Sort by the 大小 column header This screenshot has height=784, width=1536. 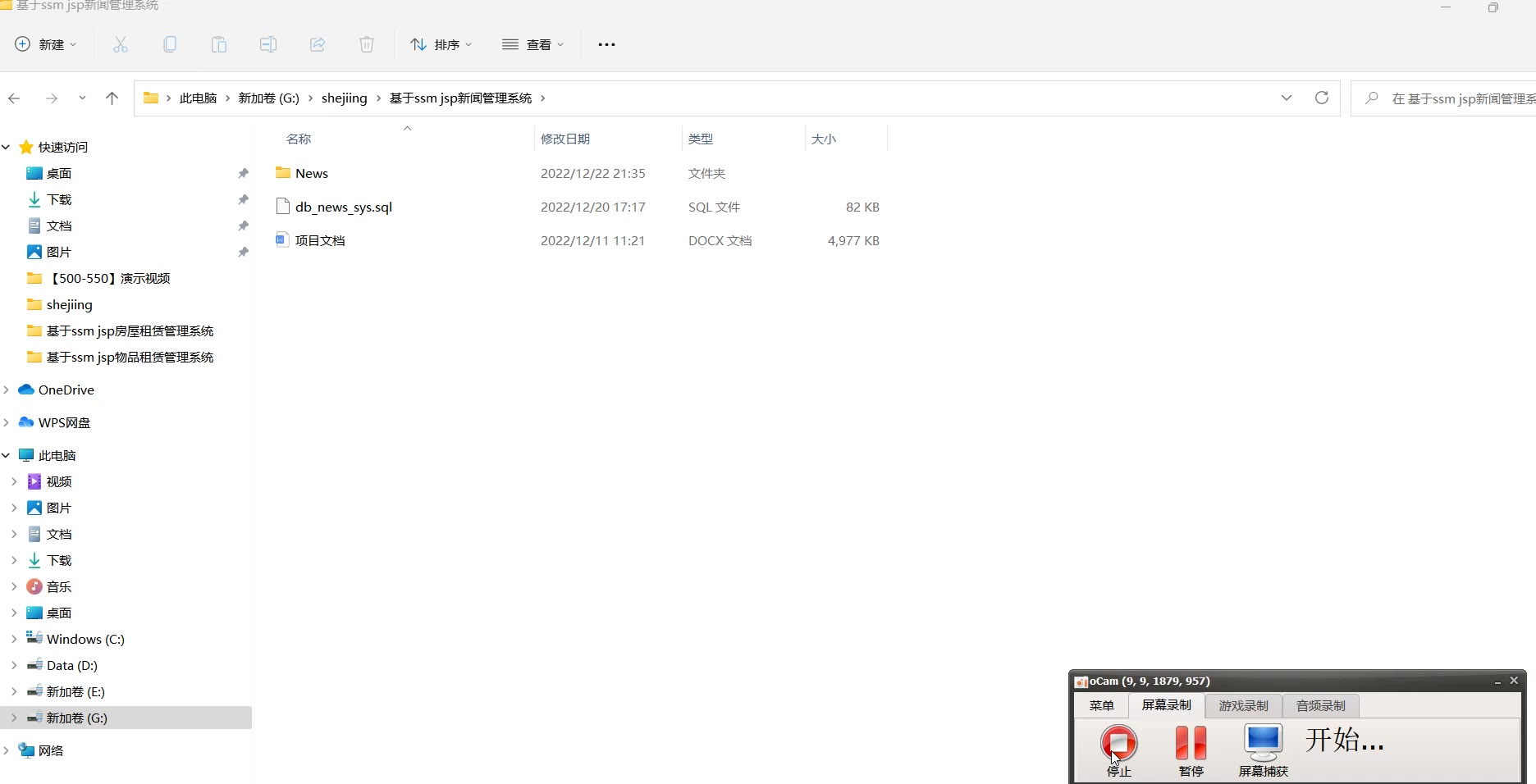(x=824, y=139)
